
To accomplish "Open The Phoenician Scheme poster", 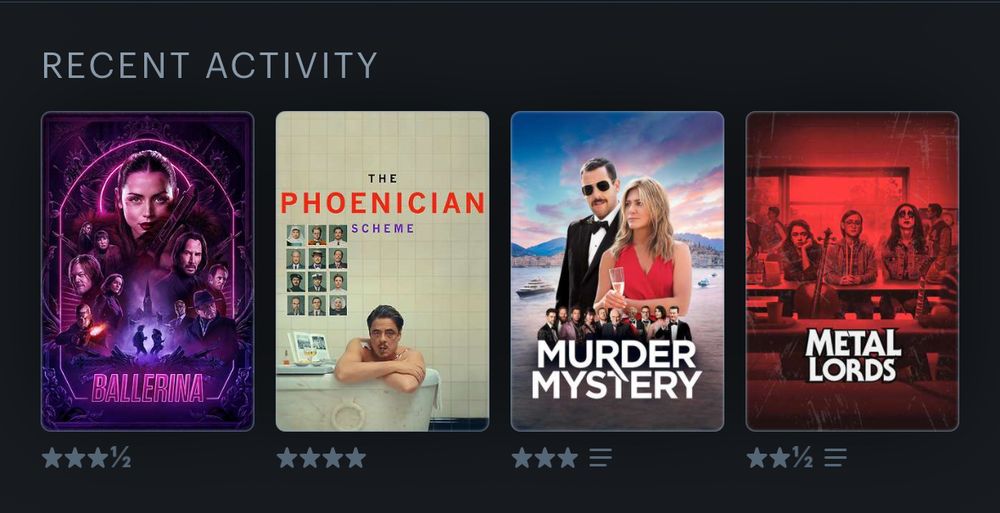I will 382,271.
